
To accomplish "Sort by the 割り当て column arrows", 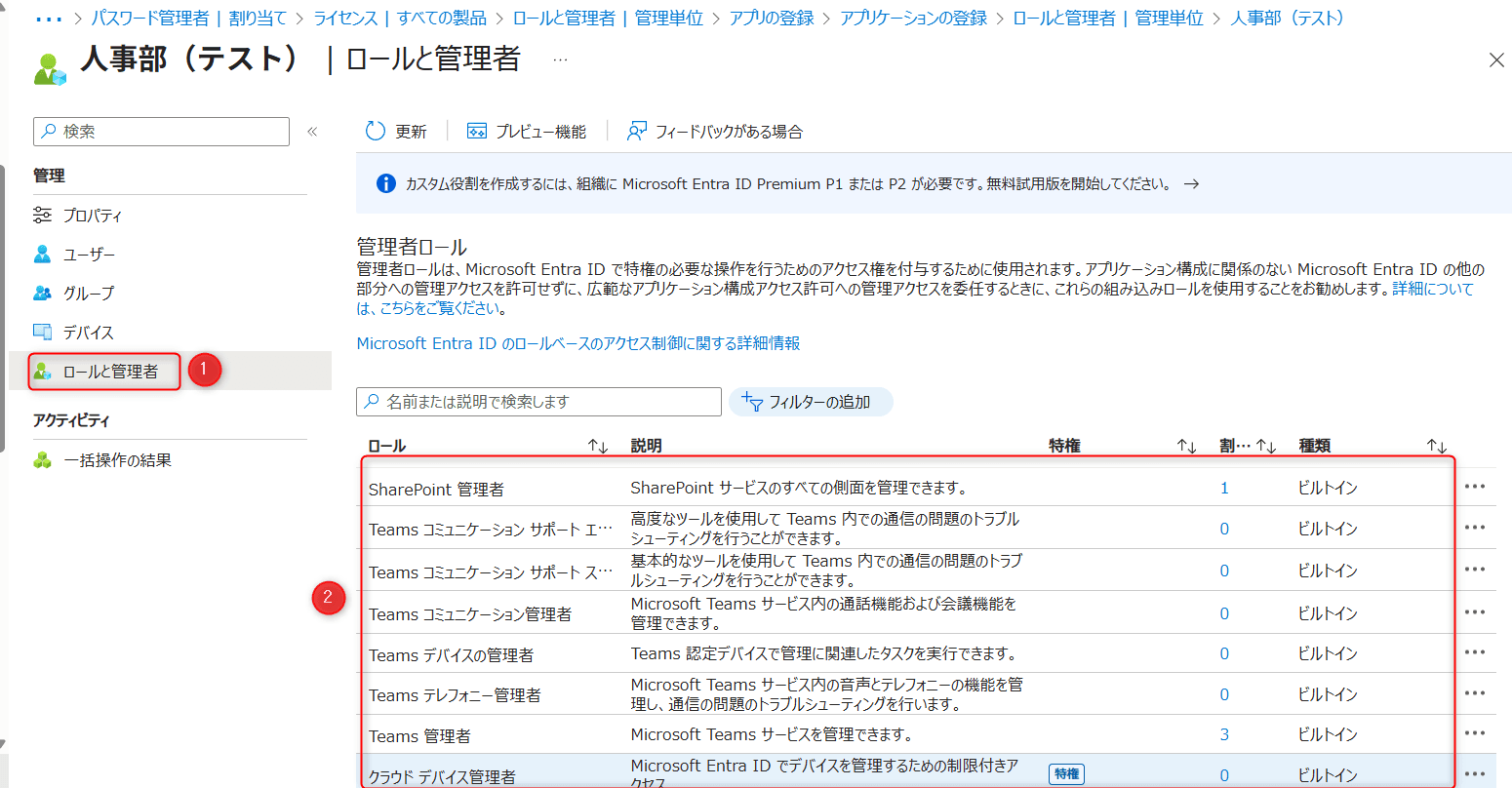I will point(1266,446).
